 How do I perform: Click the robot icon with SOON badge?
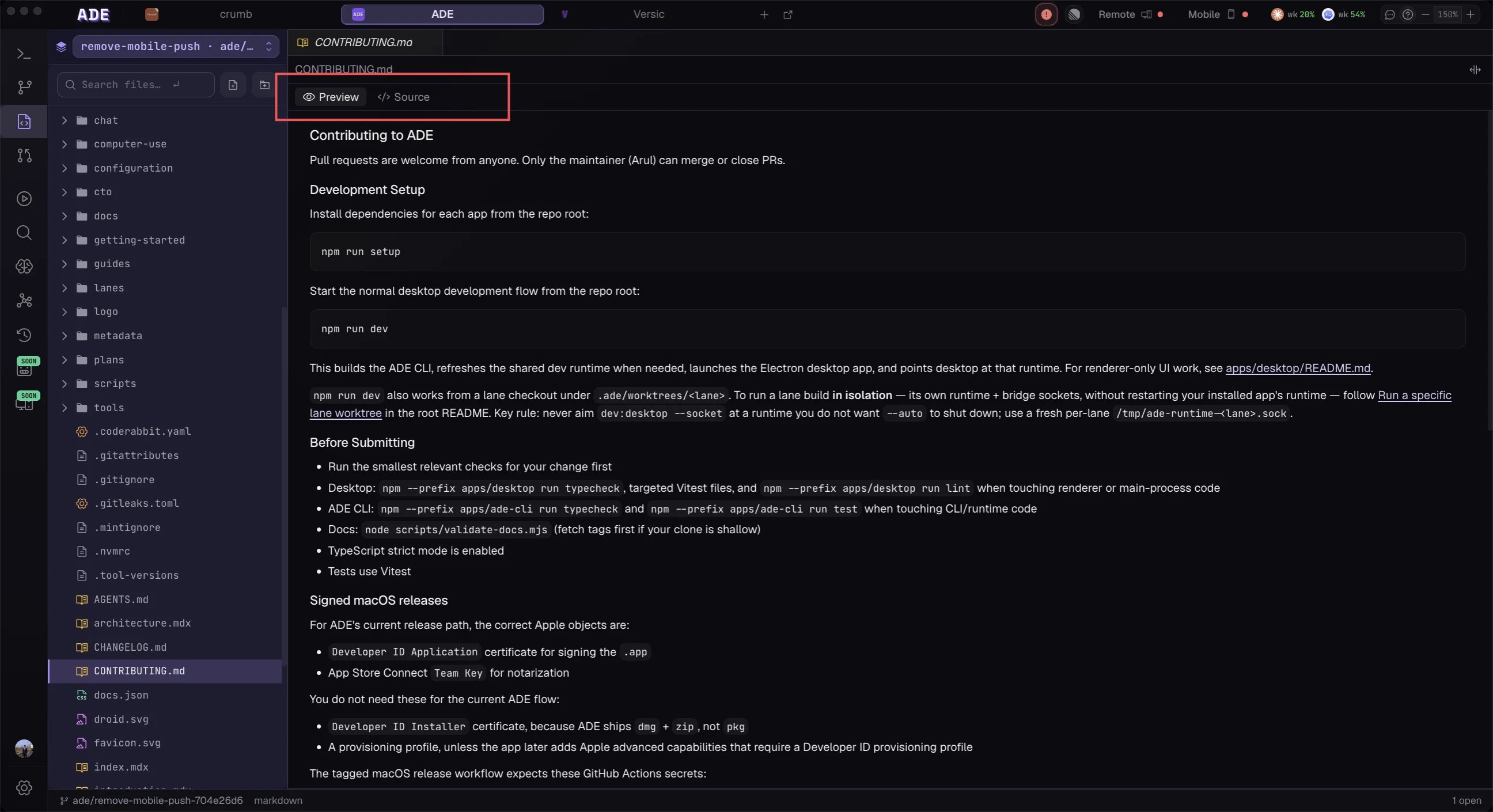click(x=25, y=367)
